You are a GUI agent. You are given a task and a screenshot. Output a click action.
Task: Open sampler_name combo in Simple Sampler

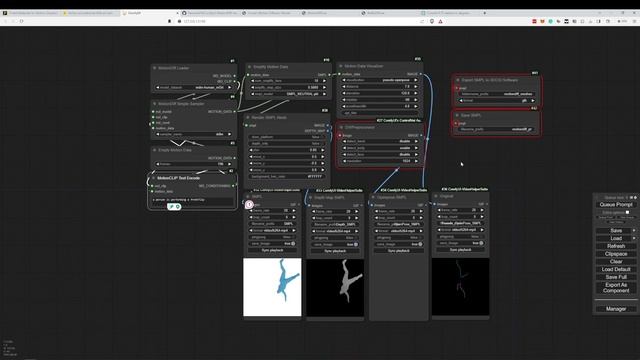click(193, 134)
